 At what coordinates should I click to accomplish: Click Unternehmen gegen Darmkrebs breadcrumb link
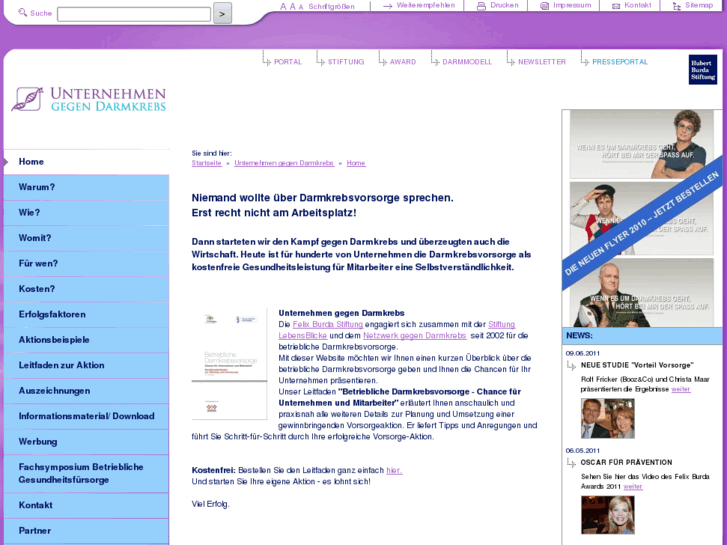point(284,163)
